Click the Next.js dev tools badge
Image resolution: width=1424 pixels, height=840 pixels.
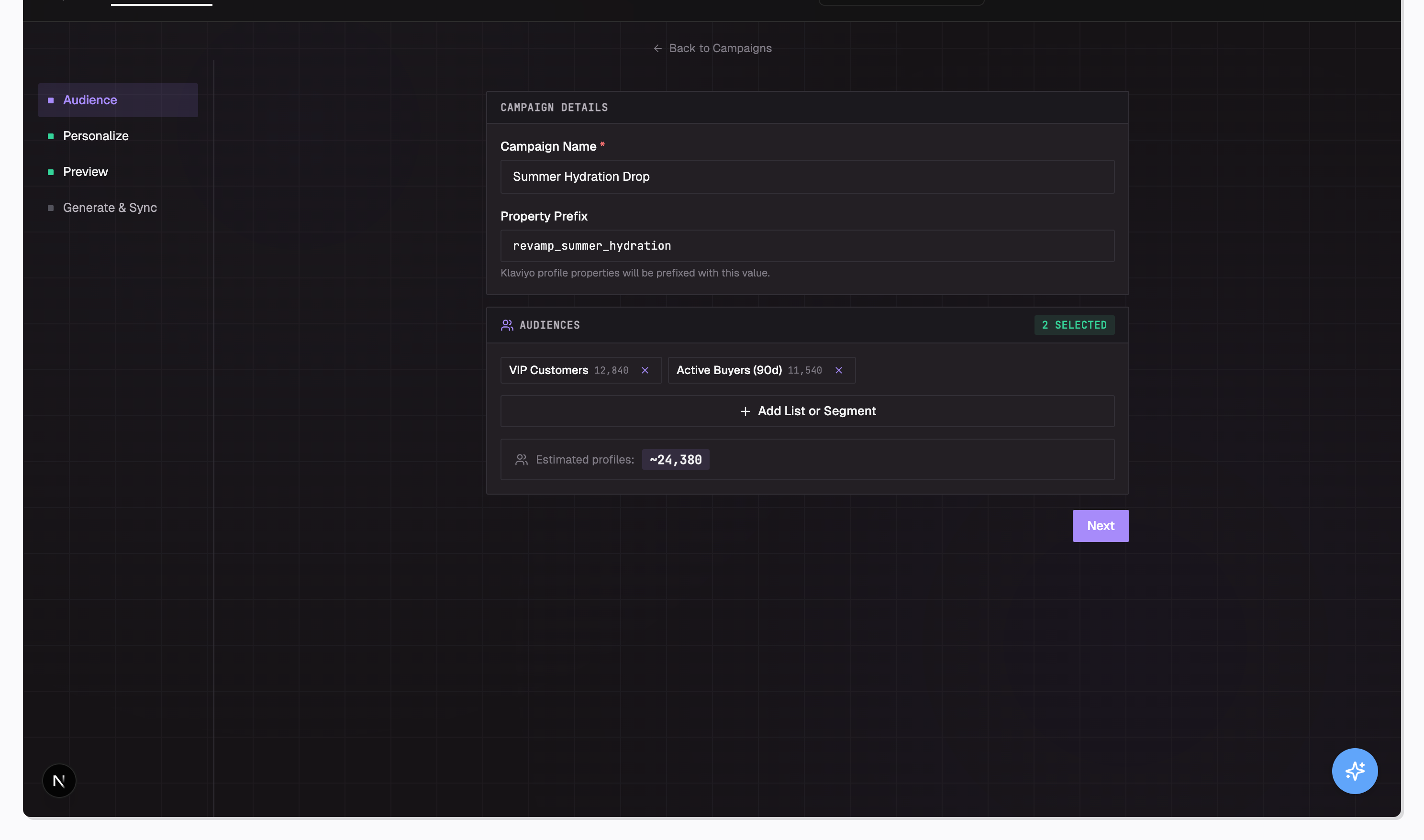point(59,780)
